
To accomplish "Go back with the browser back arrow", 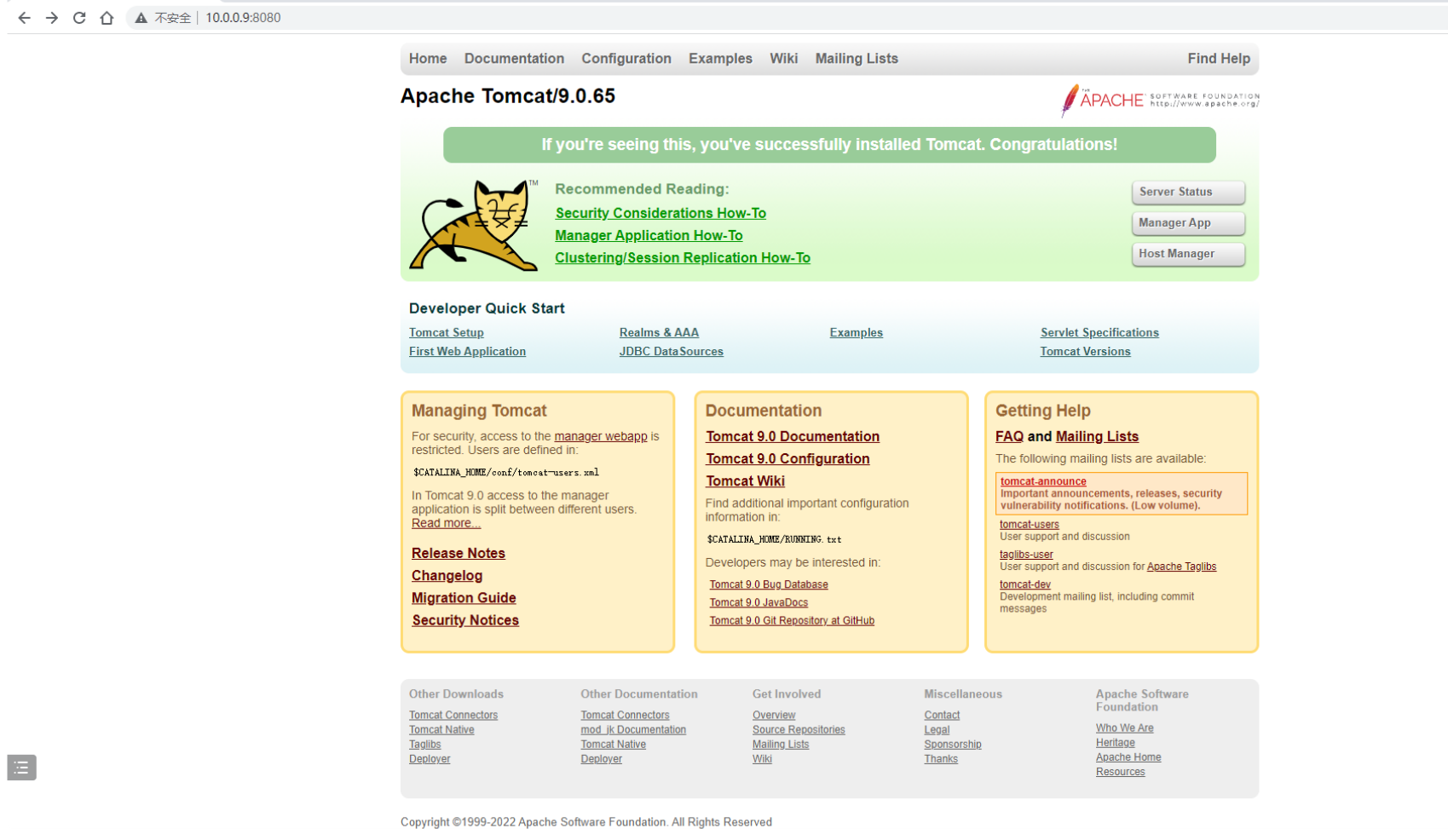I will (24, 18).
